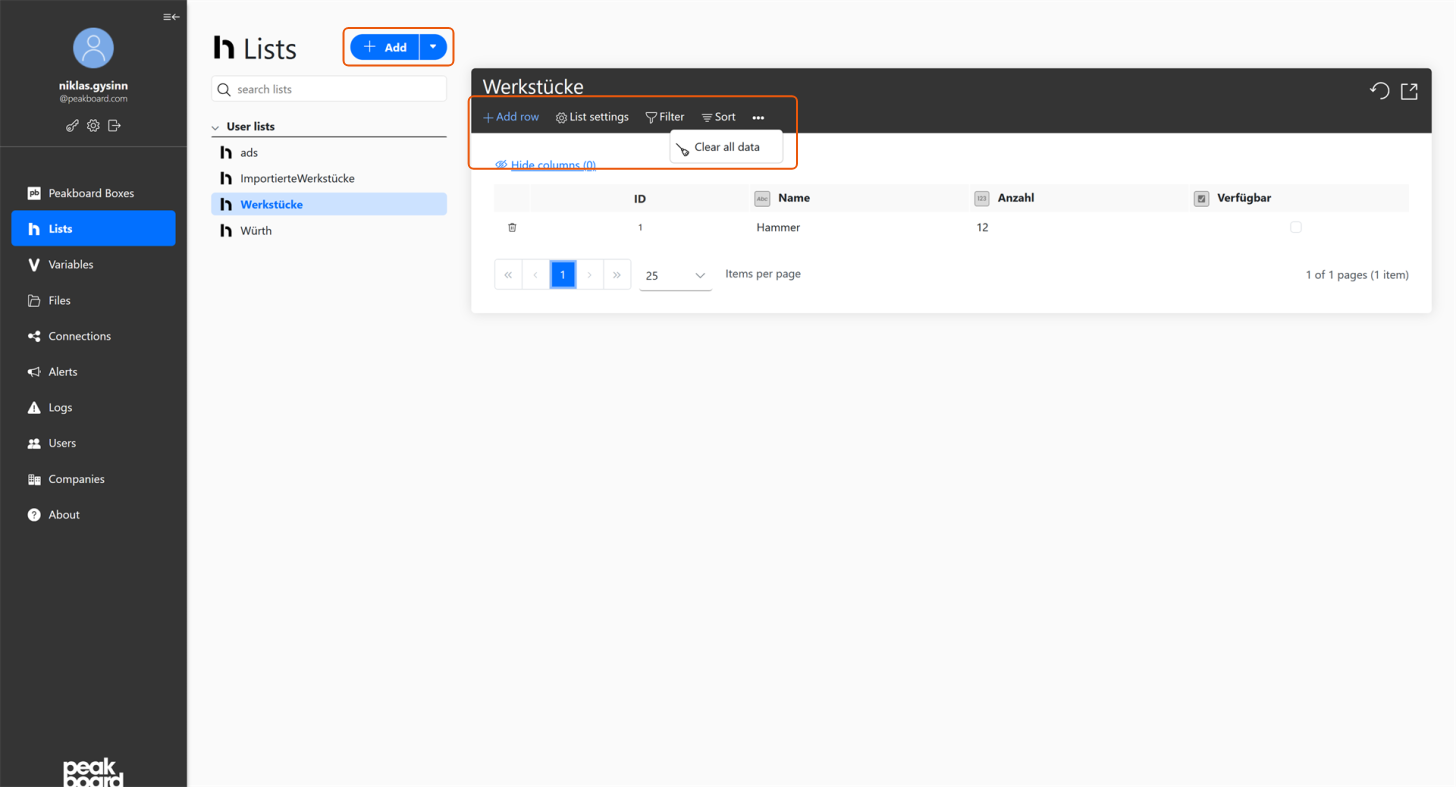Screen dimensions: 1456x787
Task: Collapse the User lists section
Action: tap(216, 128)
